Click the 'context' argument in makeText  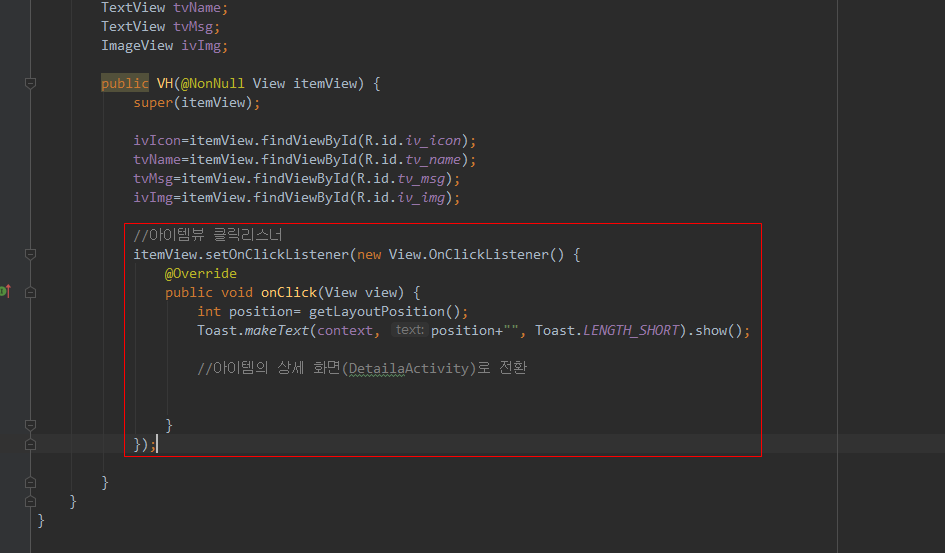click(345, 331)
